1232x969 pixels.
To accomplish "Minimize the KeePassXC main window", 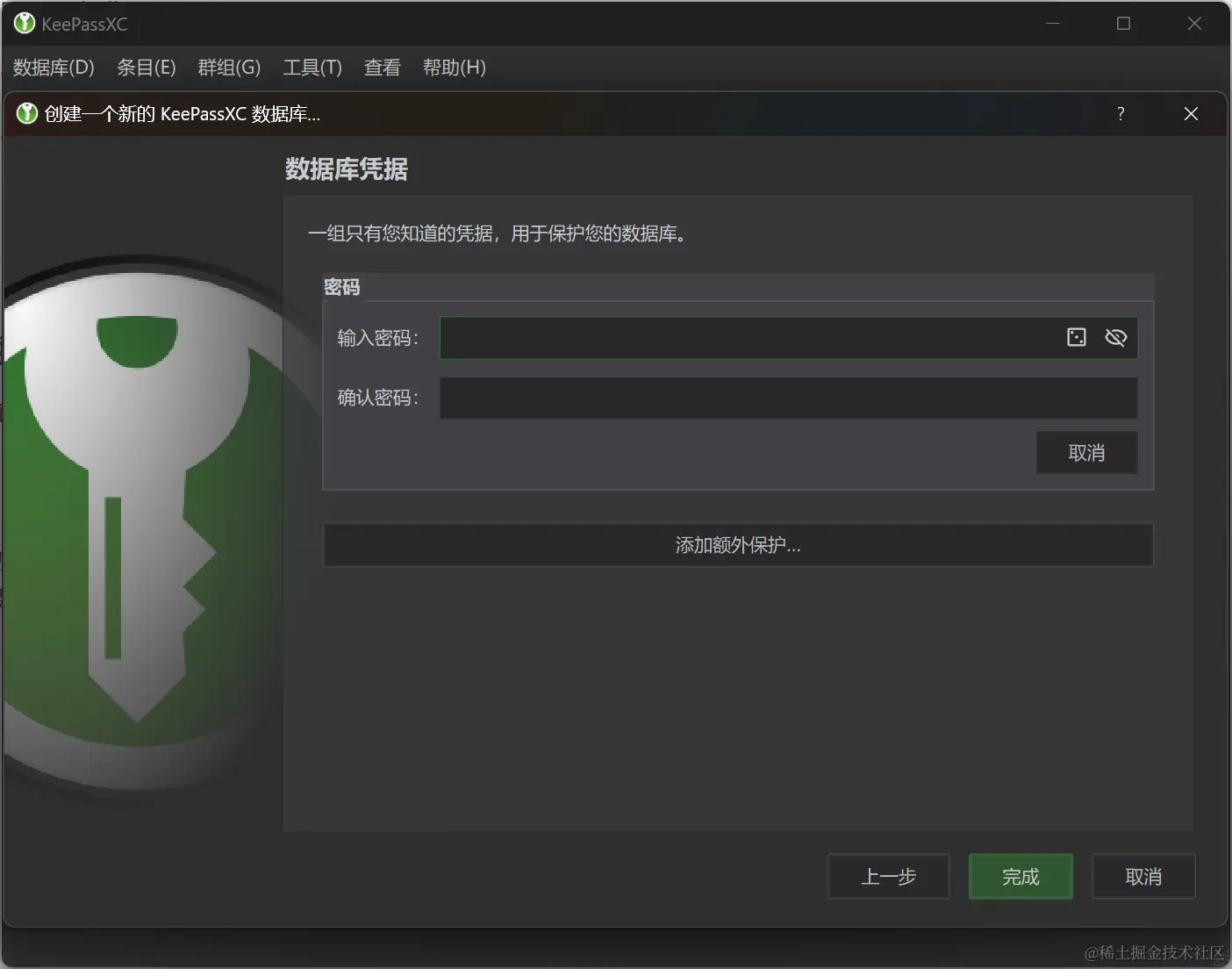I will [1053, 24].
